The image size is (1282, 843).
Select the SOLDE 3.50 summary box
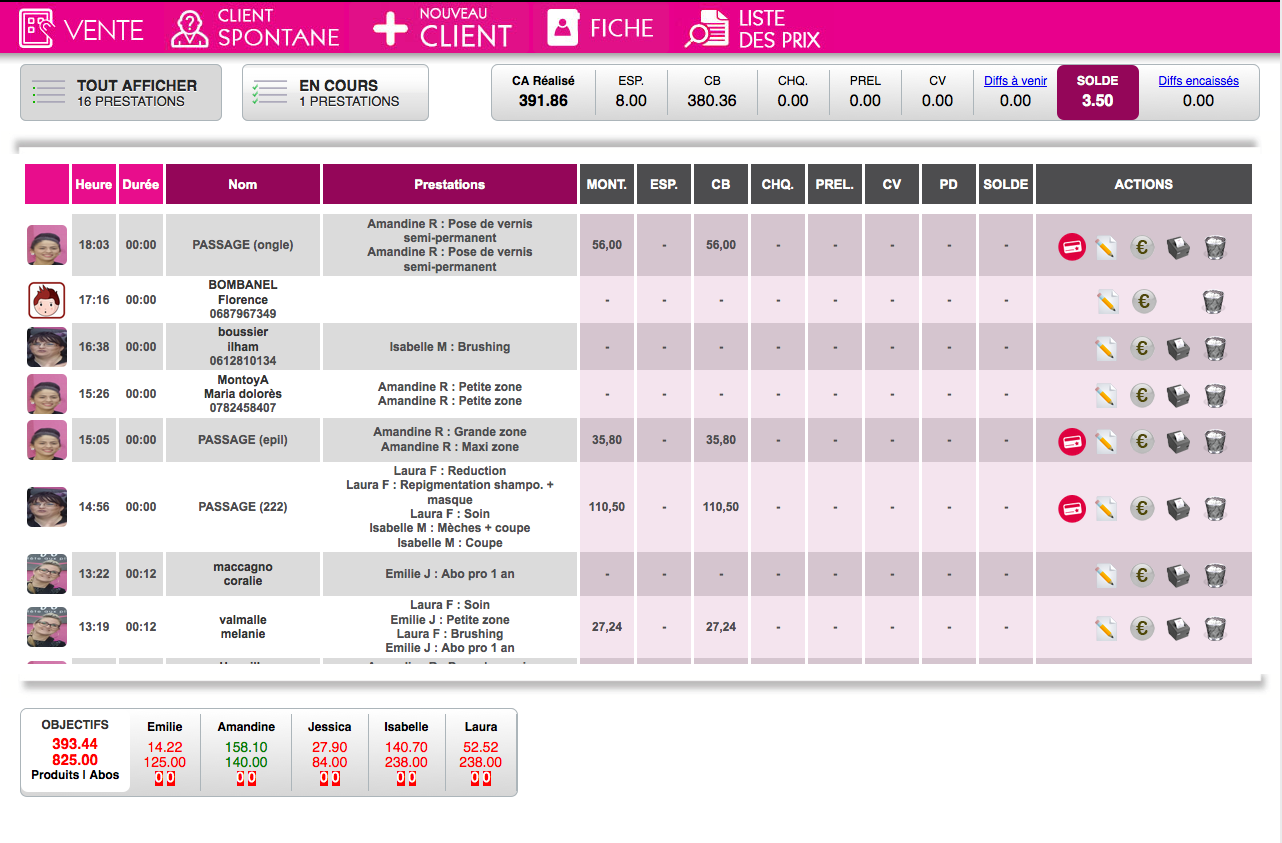[1097, 92]
